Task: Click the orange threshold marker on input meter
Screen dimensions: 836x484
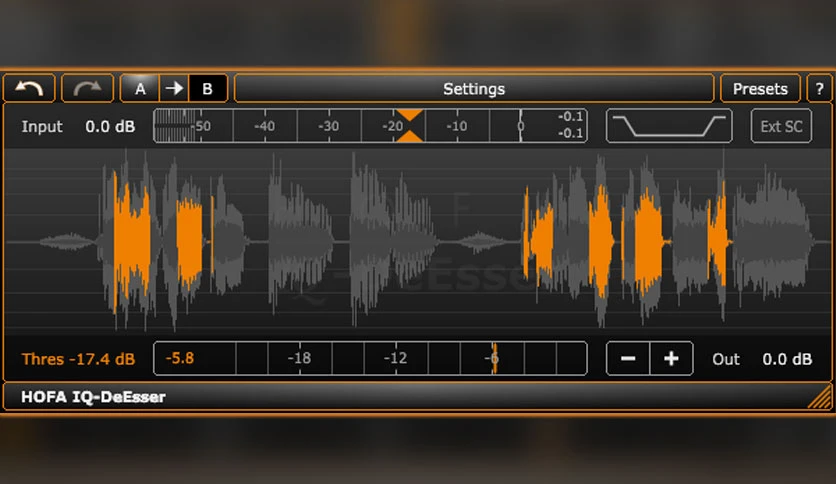Action: pyautogui.click(x=409, y=126)
